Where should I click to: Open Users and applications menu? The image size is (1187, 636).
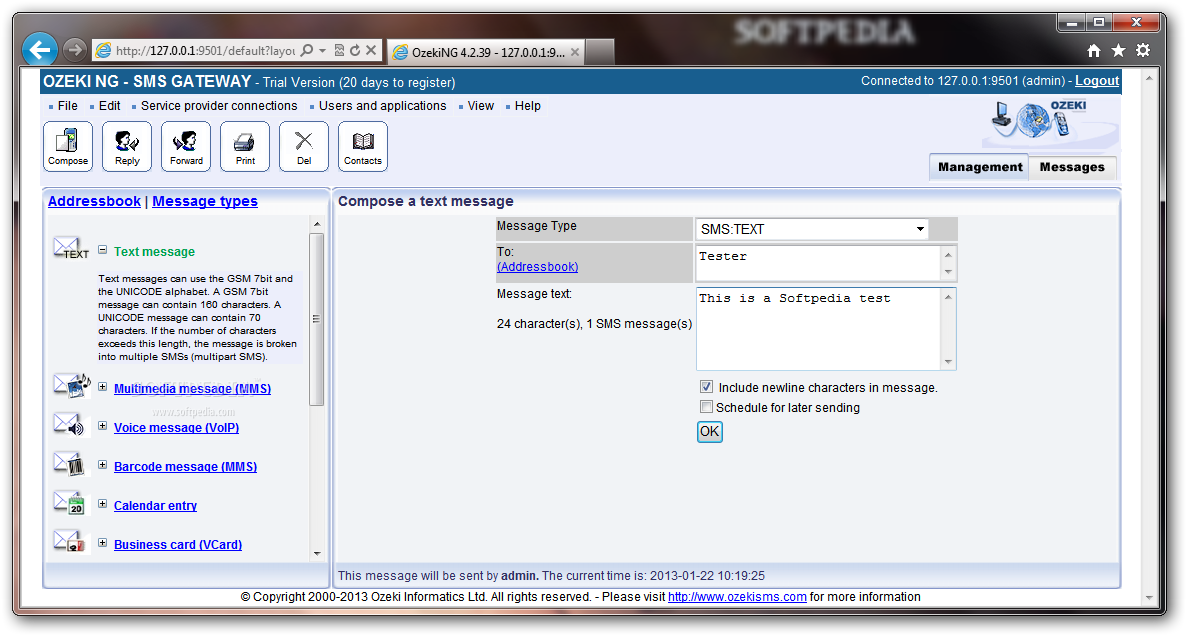click(x=382, y=106)
